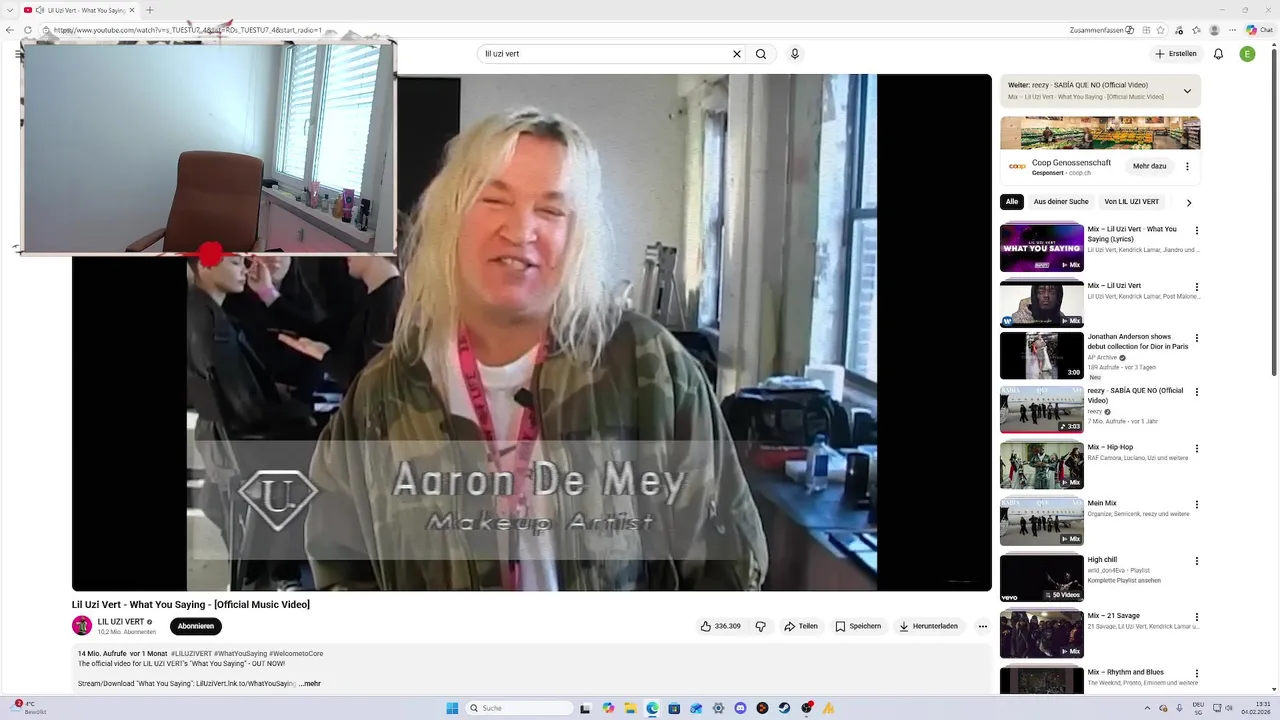Open YouTube notifications bell
The height and width of the screenshot is (720, 1280).
pyautogui.click(x=1218, y=54)
